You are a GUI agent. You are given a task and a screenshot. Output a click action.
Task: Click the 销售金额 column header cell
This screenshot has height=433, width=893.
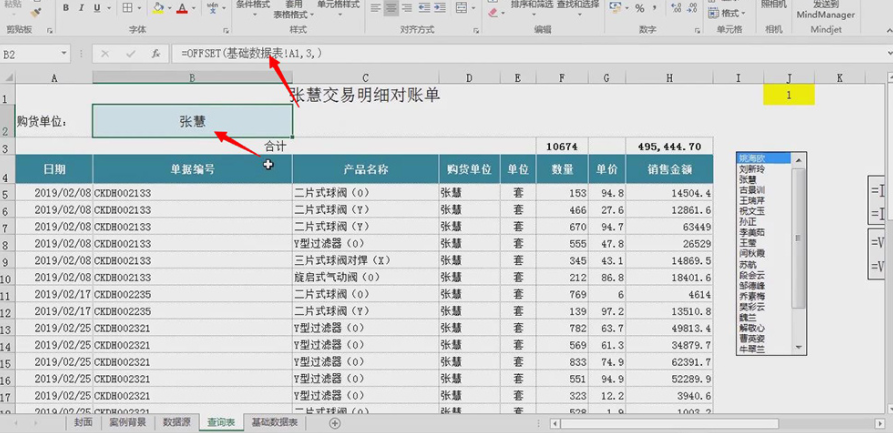669,169
